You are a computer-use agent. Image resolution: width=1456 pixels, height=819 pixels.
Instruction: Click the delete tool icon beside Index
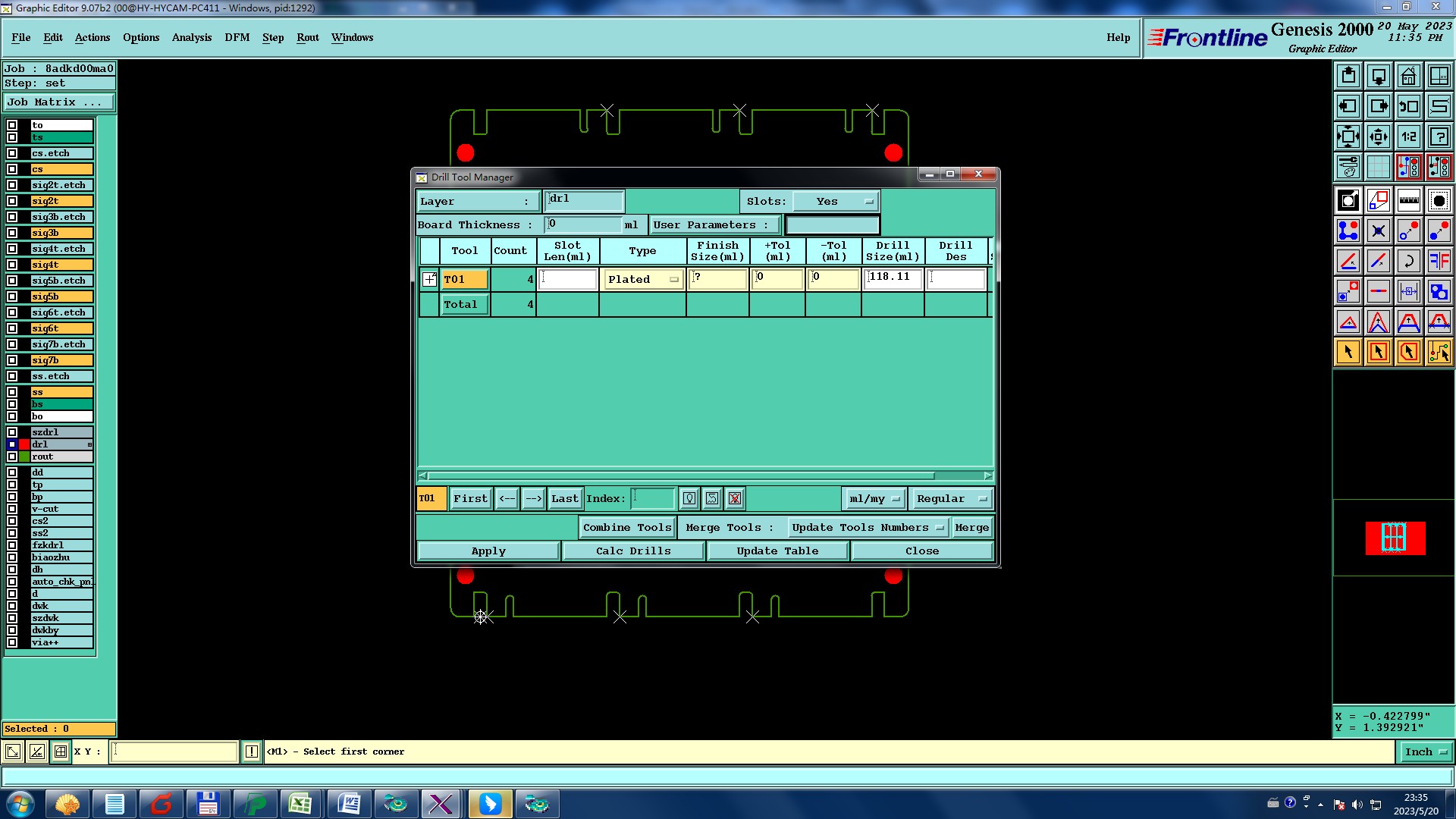[734, 498]
